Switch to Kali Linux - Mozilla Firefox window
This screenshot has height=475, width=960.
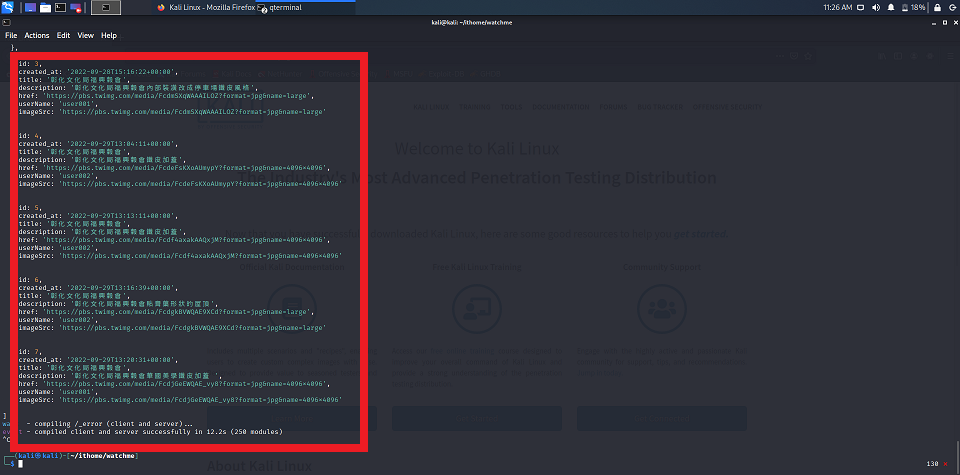pyautogui.click(x=205, y=7)
